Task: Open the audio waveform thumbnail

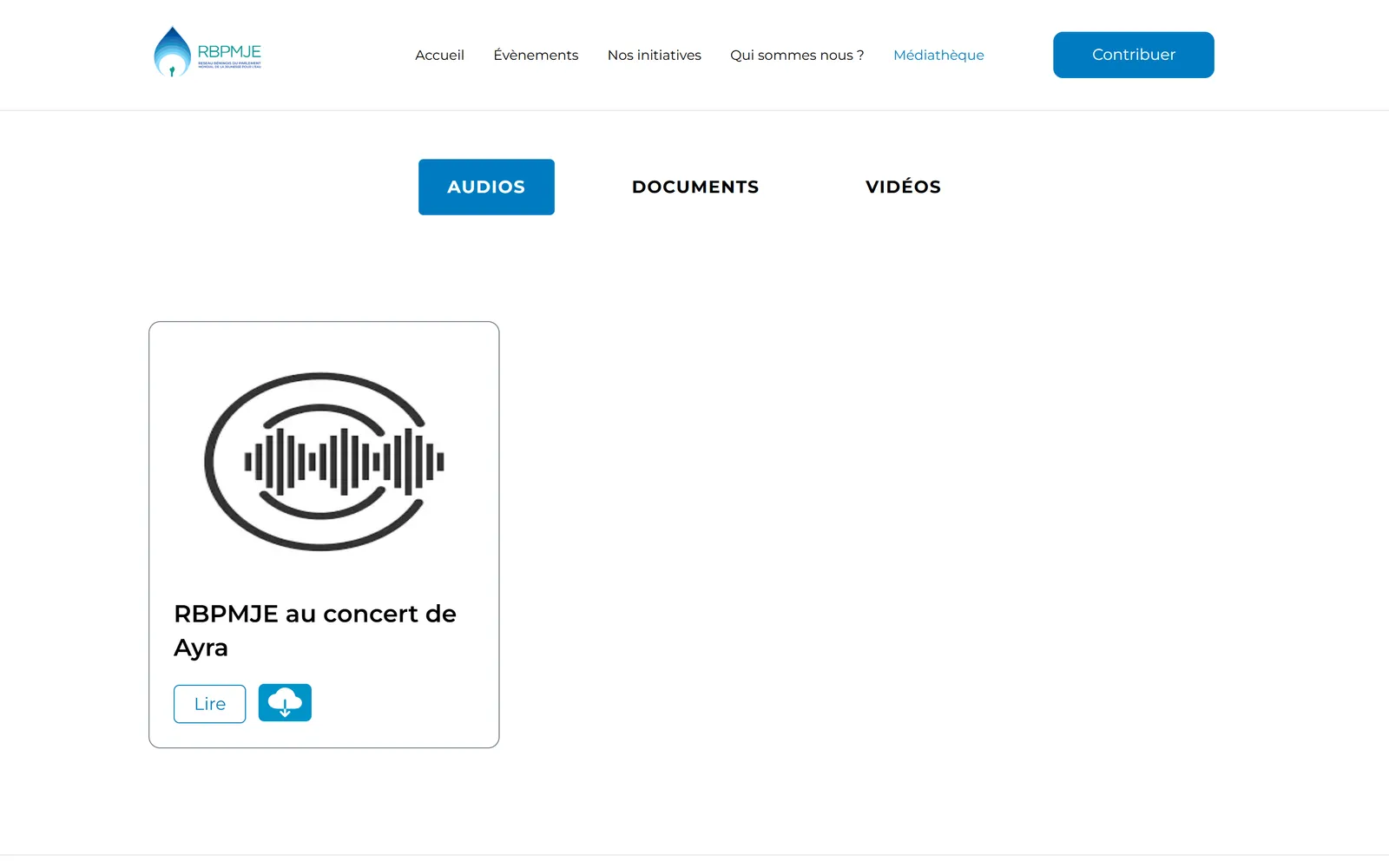Action: tap(324, 462)
